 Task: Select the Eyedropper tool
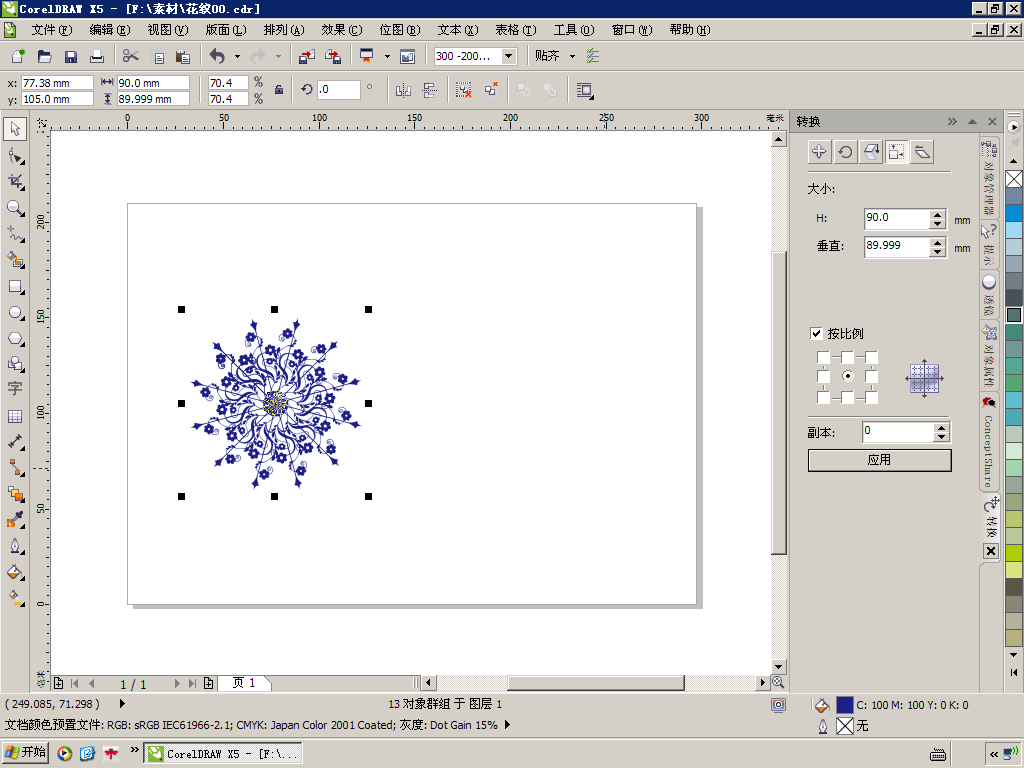[15, 520]
